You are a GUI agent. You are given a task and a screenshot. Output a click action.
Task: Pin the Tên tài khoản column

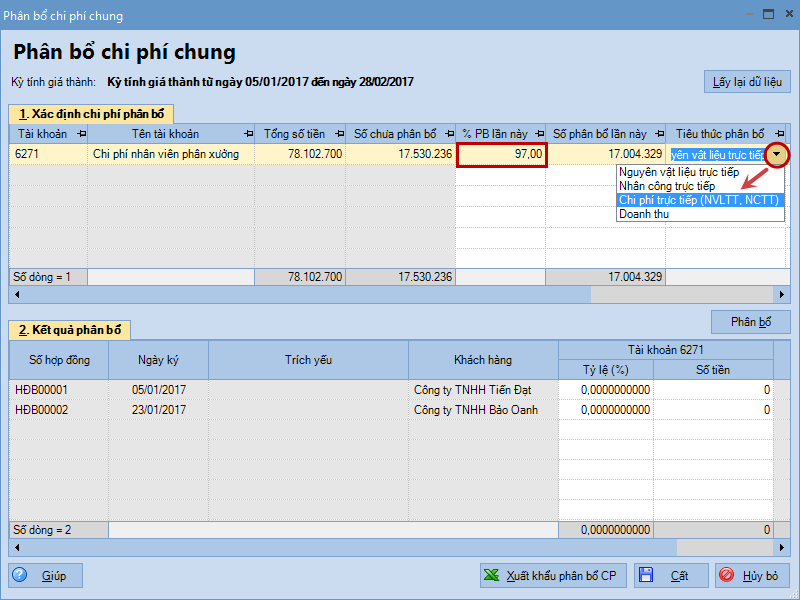[248, 134]
